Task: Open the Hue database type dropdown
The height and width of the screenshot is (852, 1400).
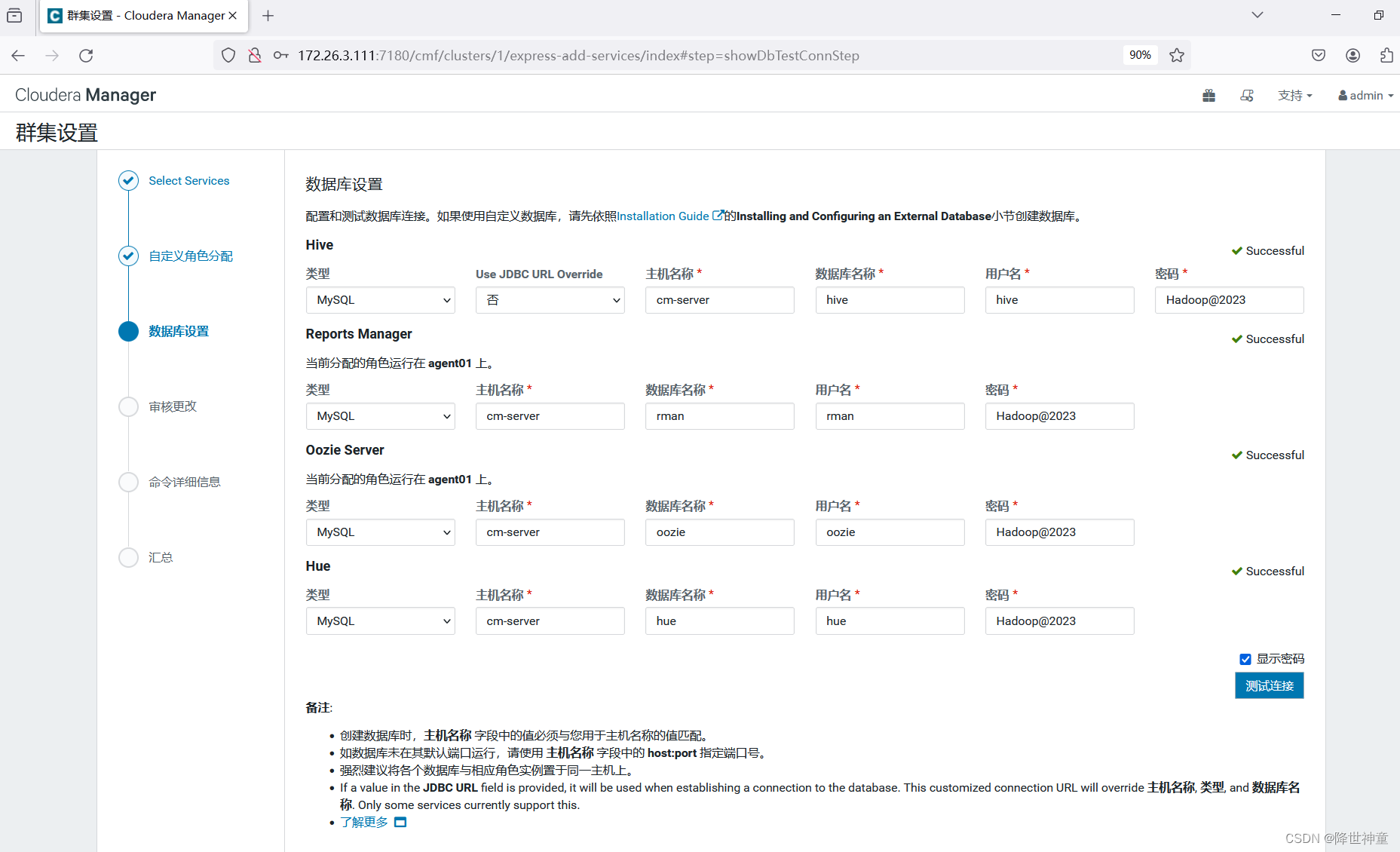Action: (x=381, y=621)
